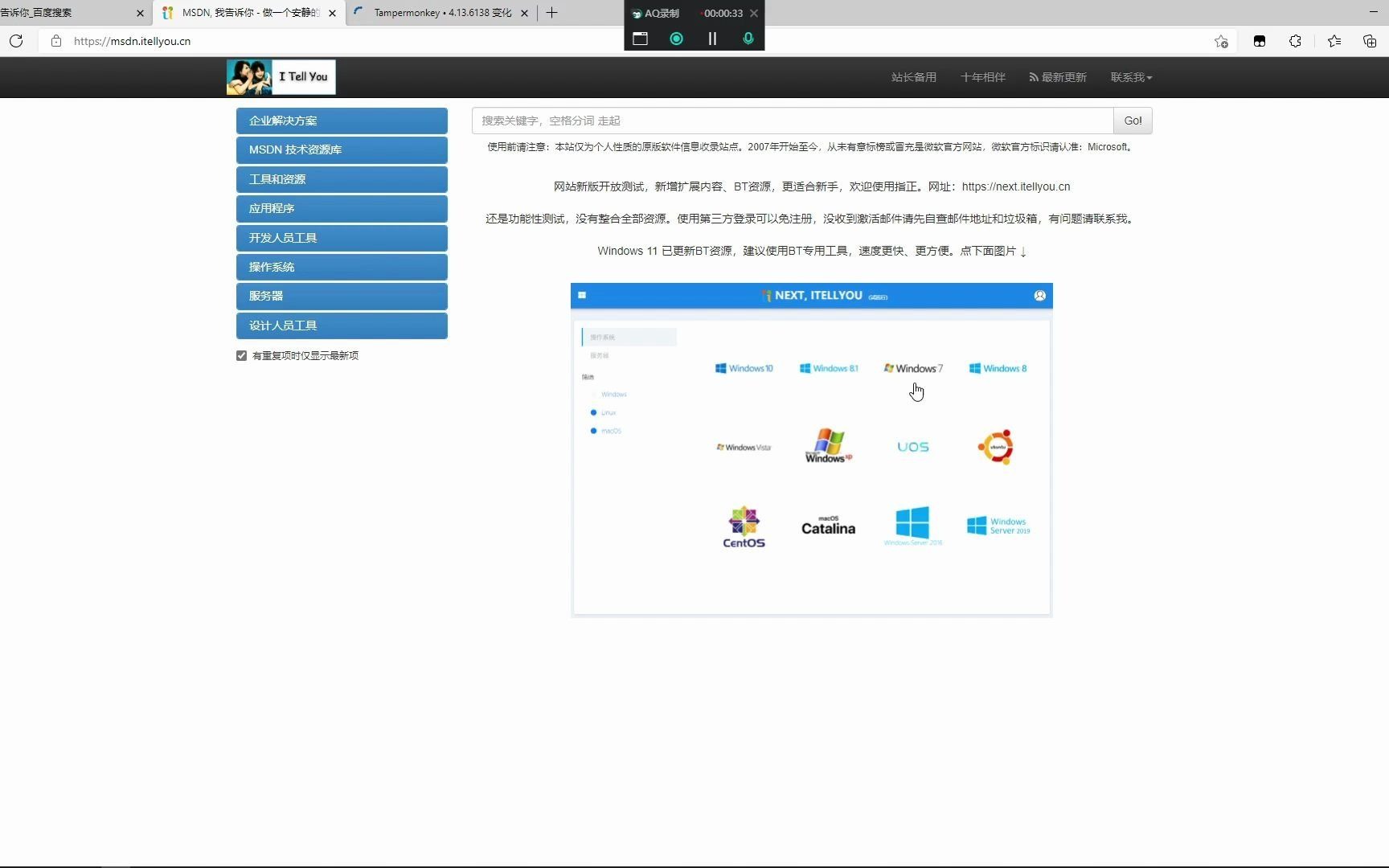
Task: Close the Tampermonkey tab
Action: (x=524, y=13)
